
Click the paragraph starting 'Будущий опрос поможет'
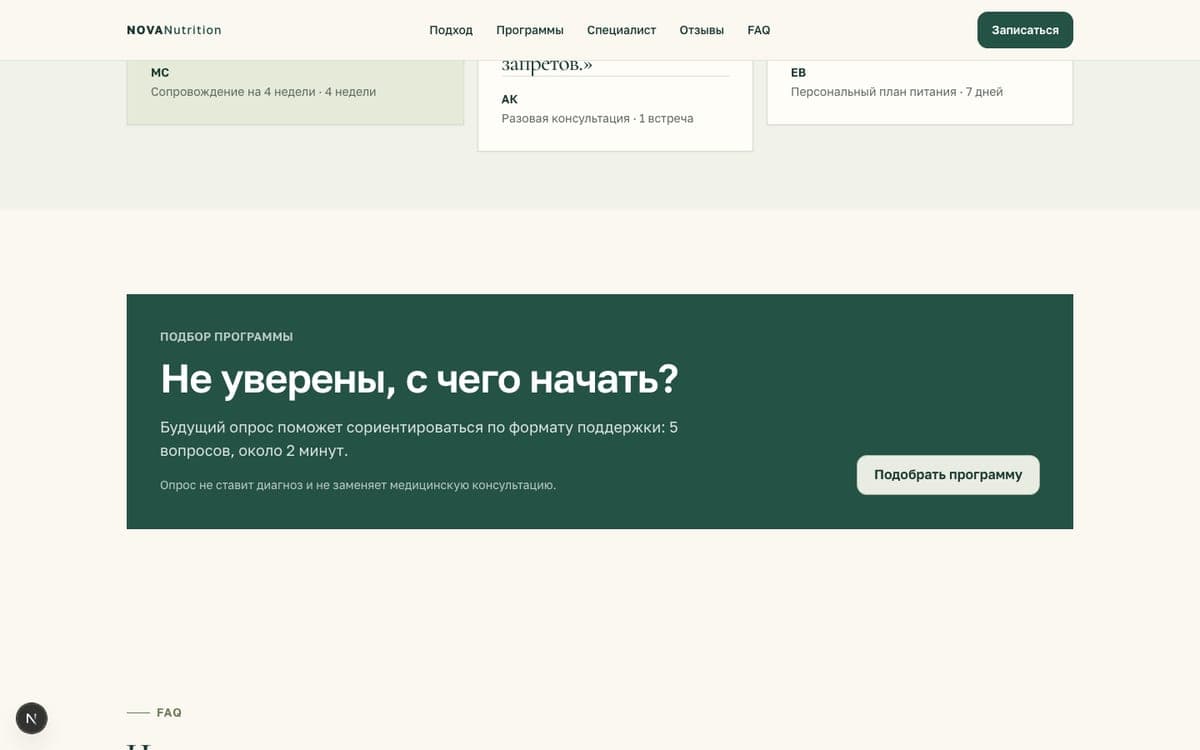pyautogui.click(x=419, y=439)
